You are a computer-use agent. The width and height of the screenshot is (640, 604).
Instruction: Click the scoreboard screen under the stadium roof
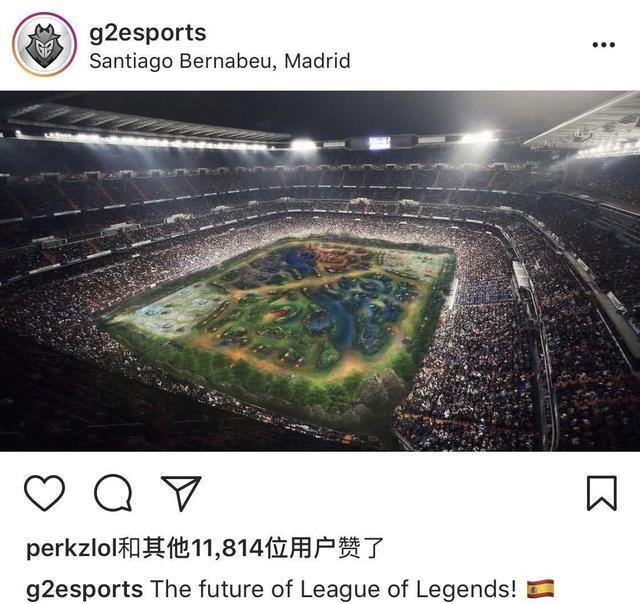pos(380,143)
